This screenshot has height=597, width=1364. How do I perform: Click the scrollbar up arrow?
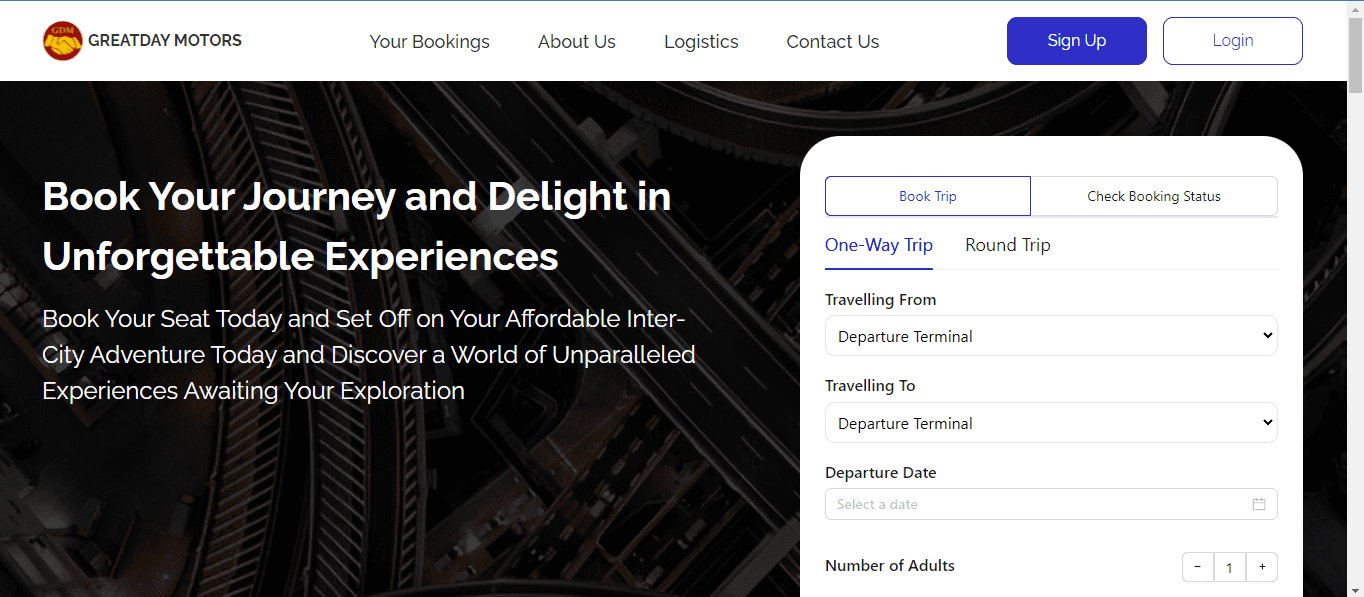coord(1355,8)
